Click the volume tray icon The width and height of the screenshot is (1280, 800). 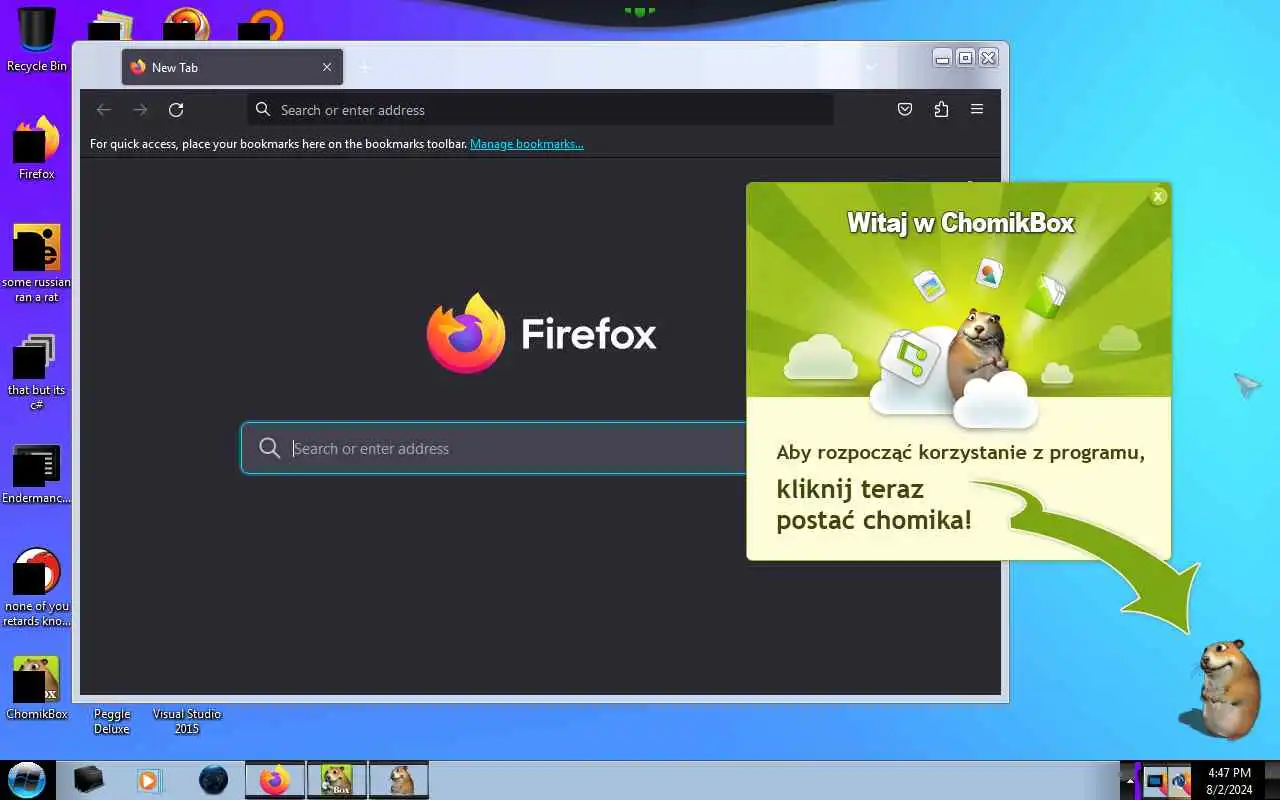[1180, 780]
